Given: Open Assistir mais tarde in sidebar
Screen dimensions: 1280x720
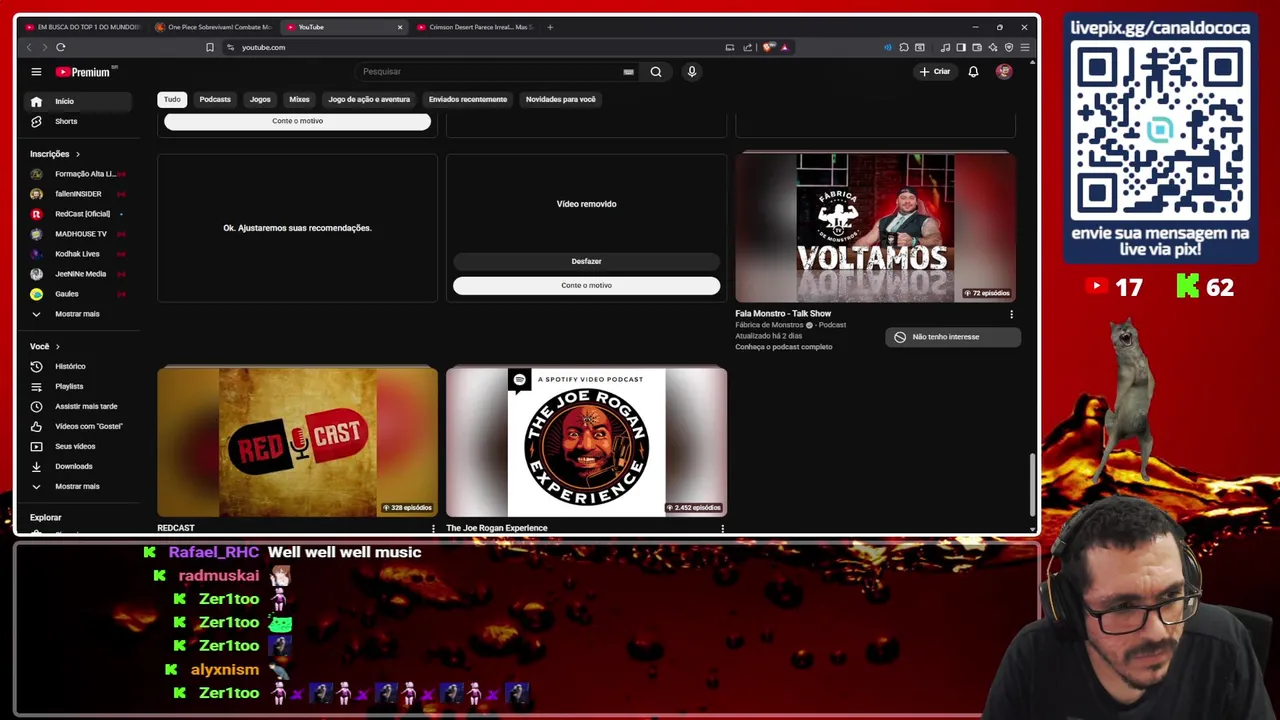Looking at the screenshot, I should [79, 406].
